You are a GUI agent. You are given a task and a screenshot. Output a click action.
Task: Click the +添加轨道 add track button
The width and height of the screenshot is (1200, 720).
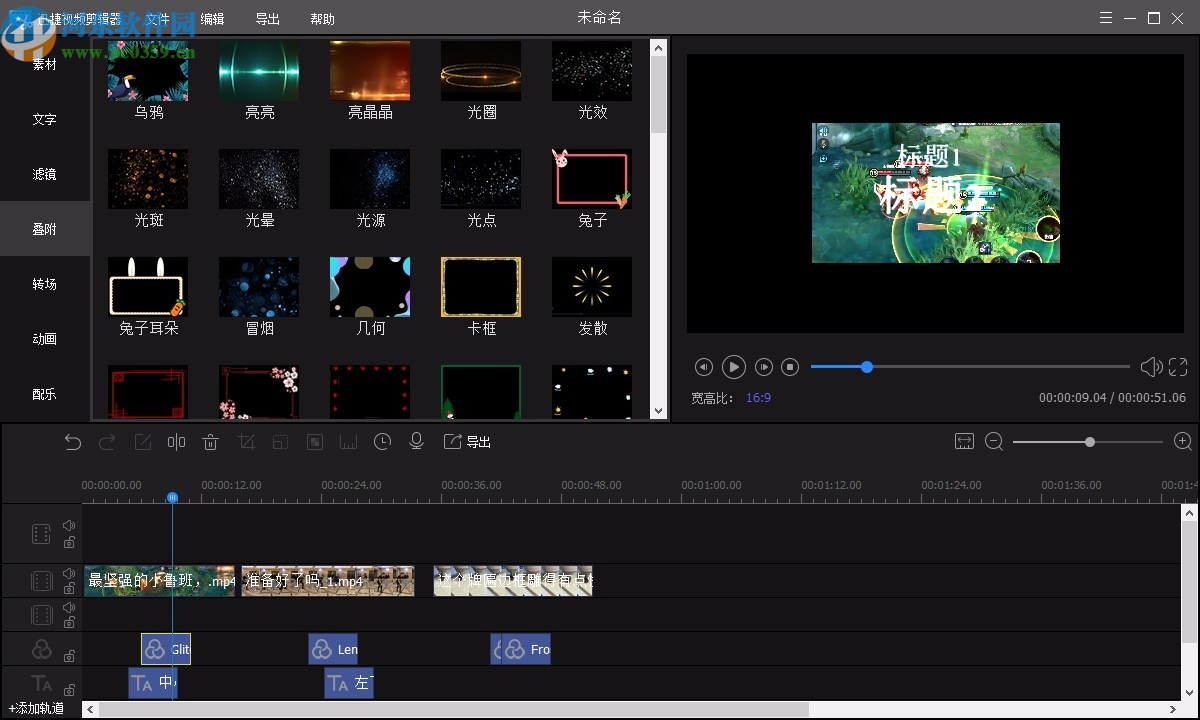click(36, 708)
